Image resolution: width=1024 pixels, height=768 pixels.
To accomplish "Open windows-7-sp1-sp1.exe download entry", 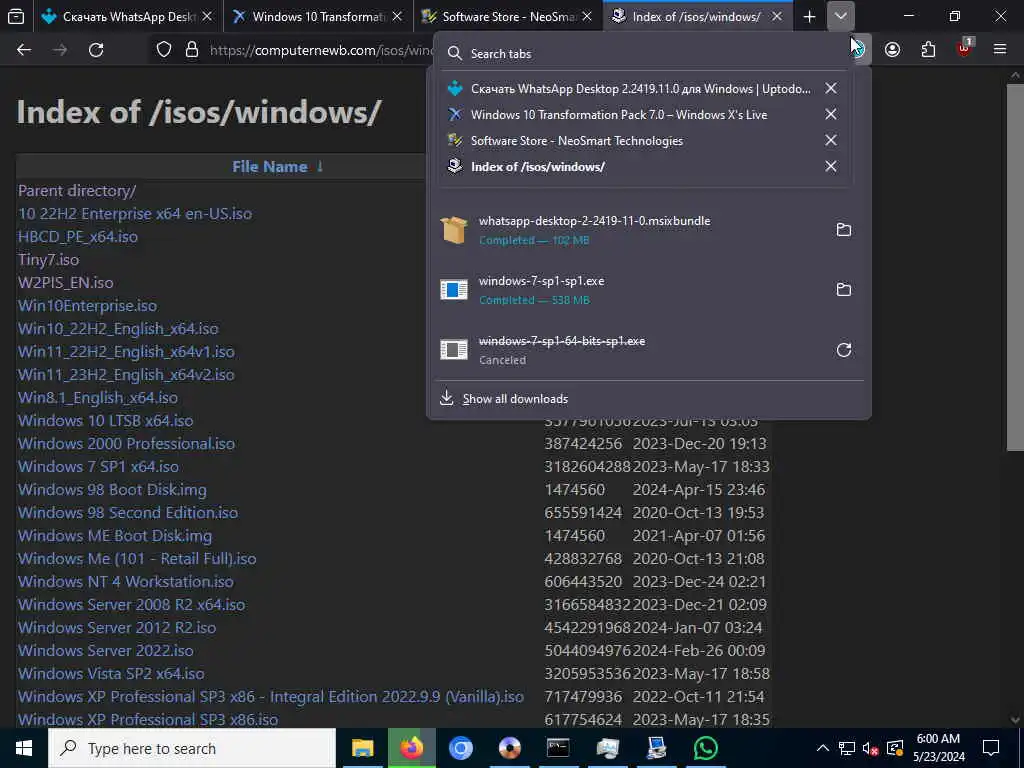I will [x=632, y=290].
